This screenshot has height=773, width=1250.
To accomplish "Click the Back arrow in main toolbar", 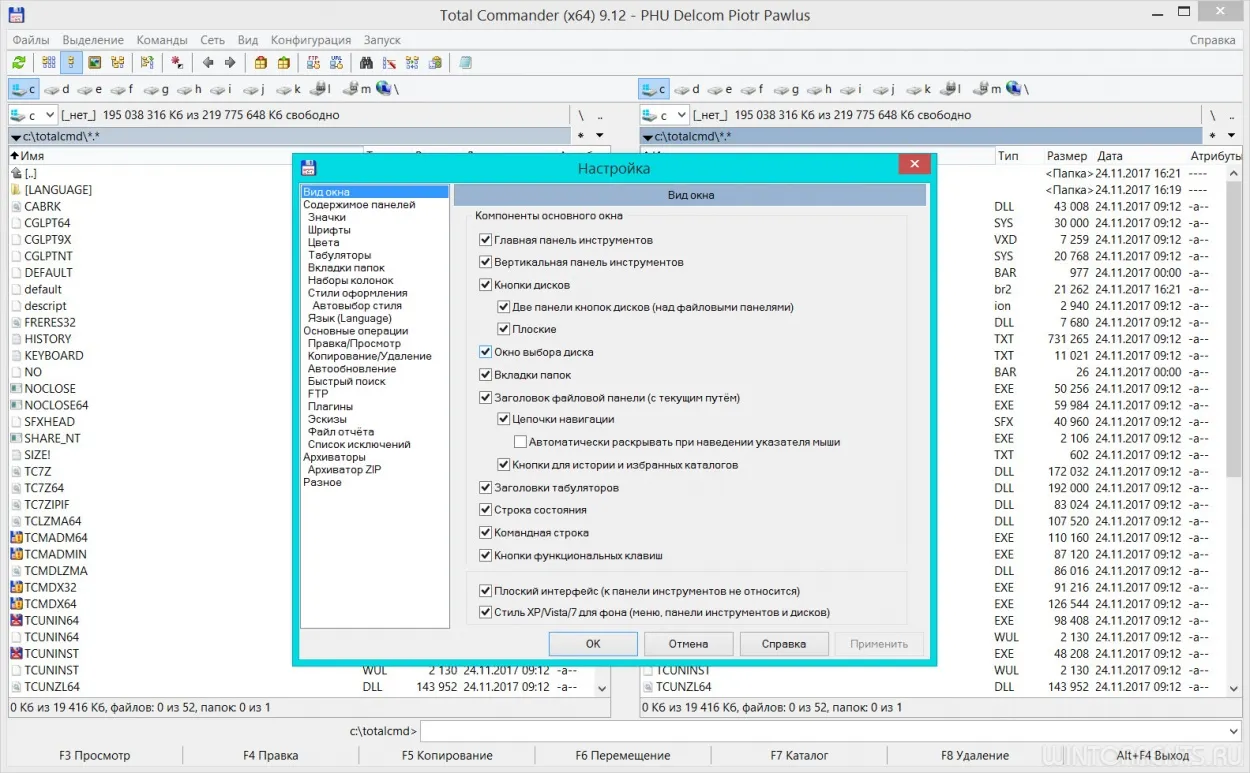I will click(208, 63).
